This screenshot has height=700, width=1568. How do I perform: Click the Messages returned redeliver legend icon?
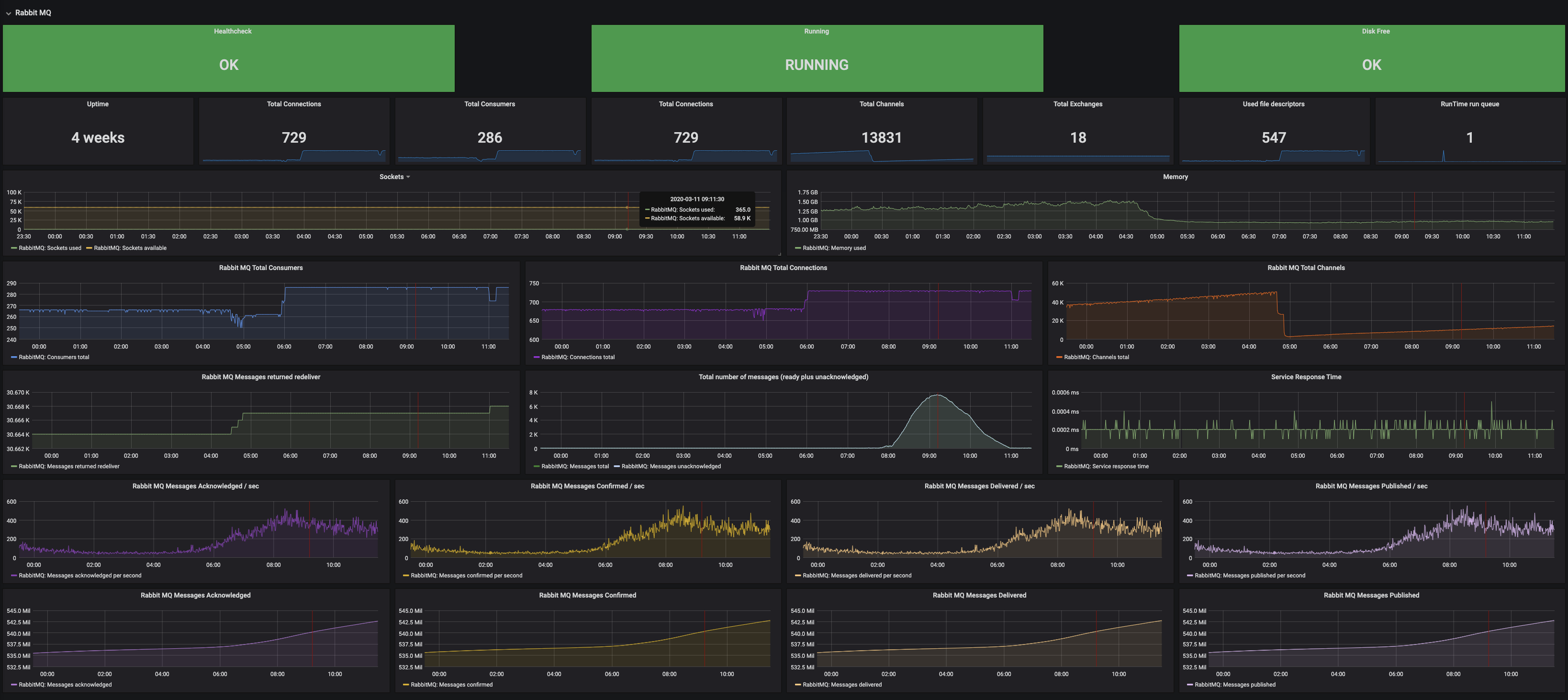(x=14, y=466)
